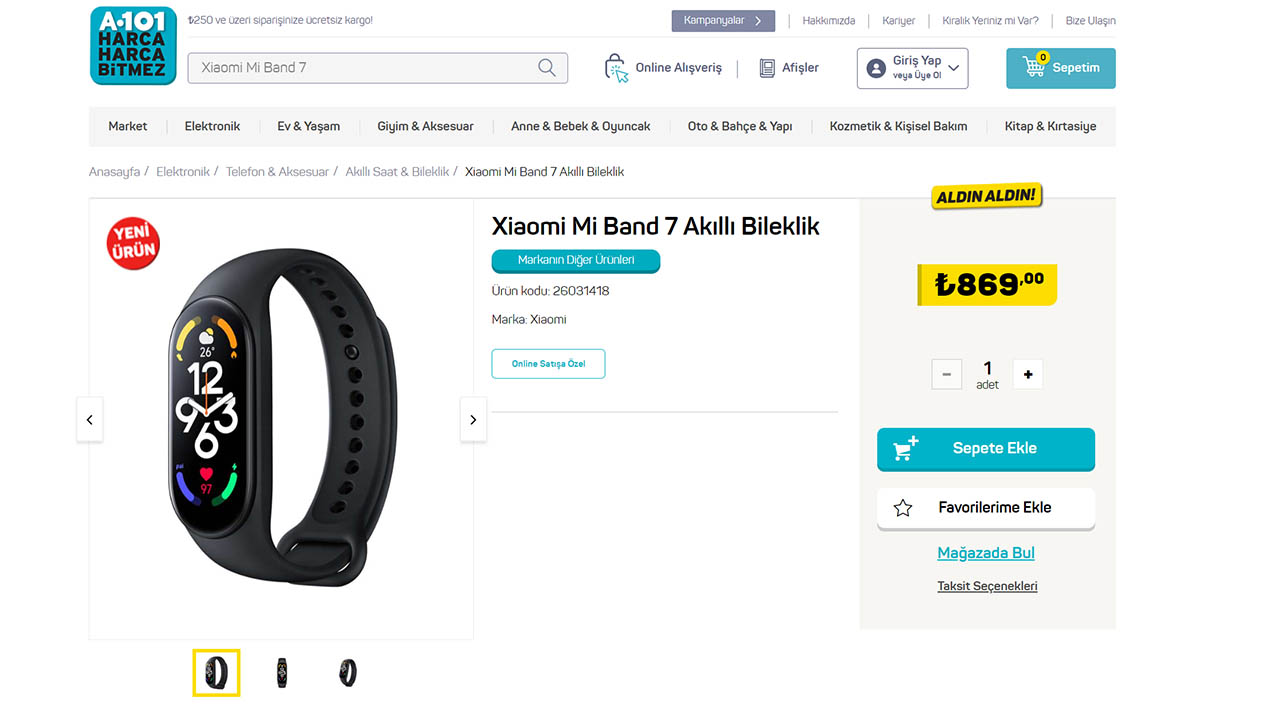Click the Sepete Ekle button

985,449
